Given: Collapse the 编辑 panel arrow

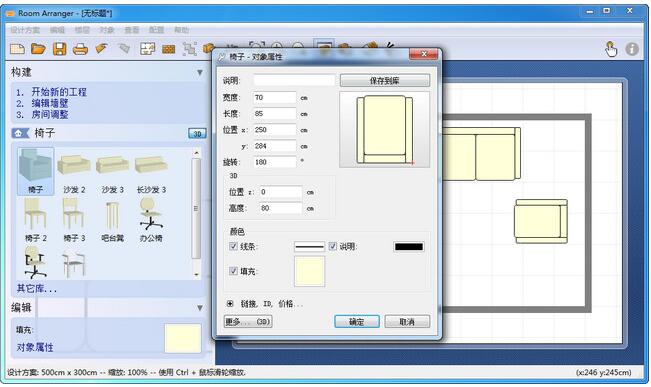Looking at the screenshot, I should pos(200,308).
